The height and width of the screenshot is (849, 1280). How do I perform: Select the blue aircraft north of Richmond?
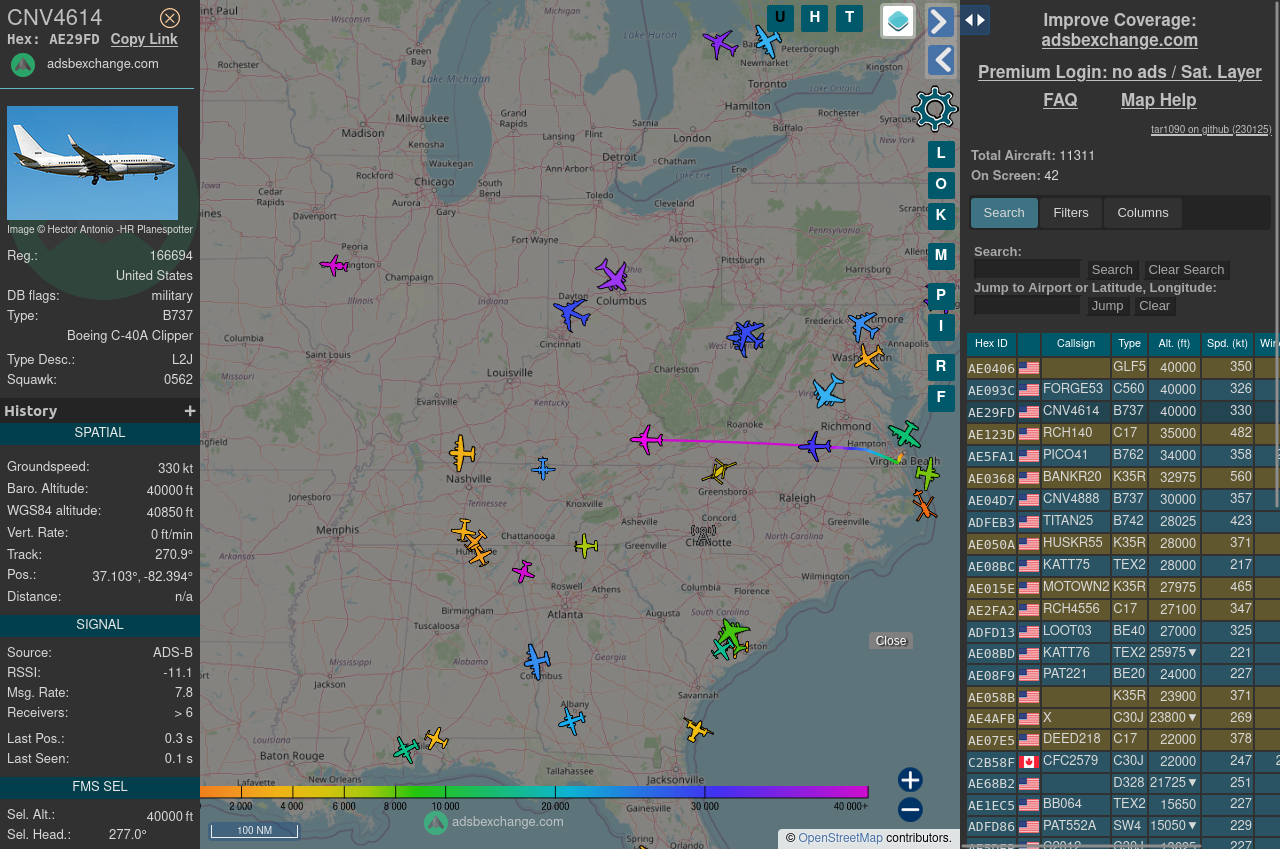coord(829,391)
